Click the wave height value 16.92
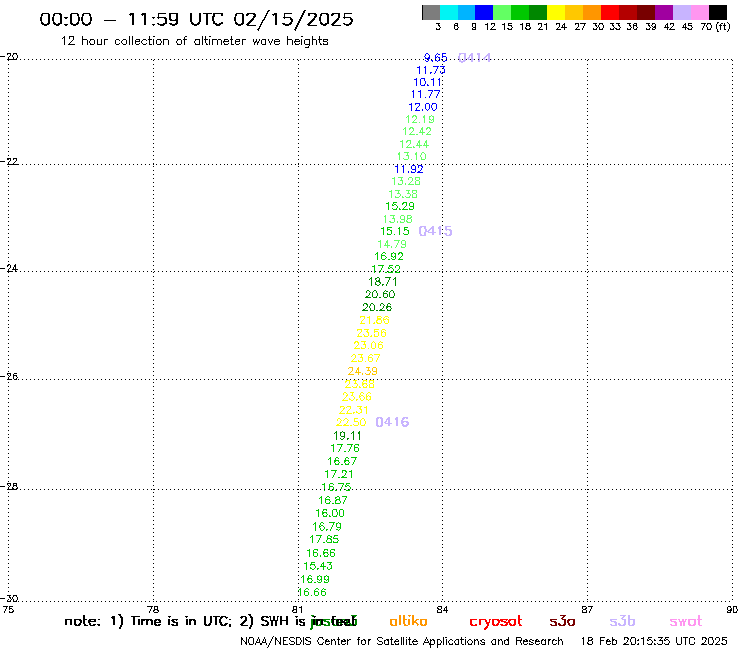The height and width of the screenshot is (650, 740). [x=389, y=256]
